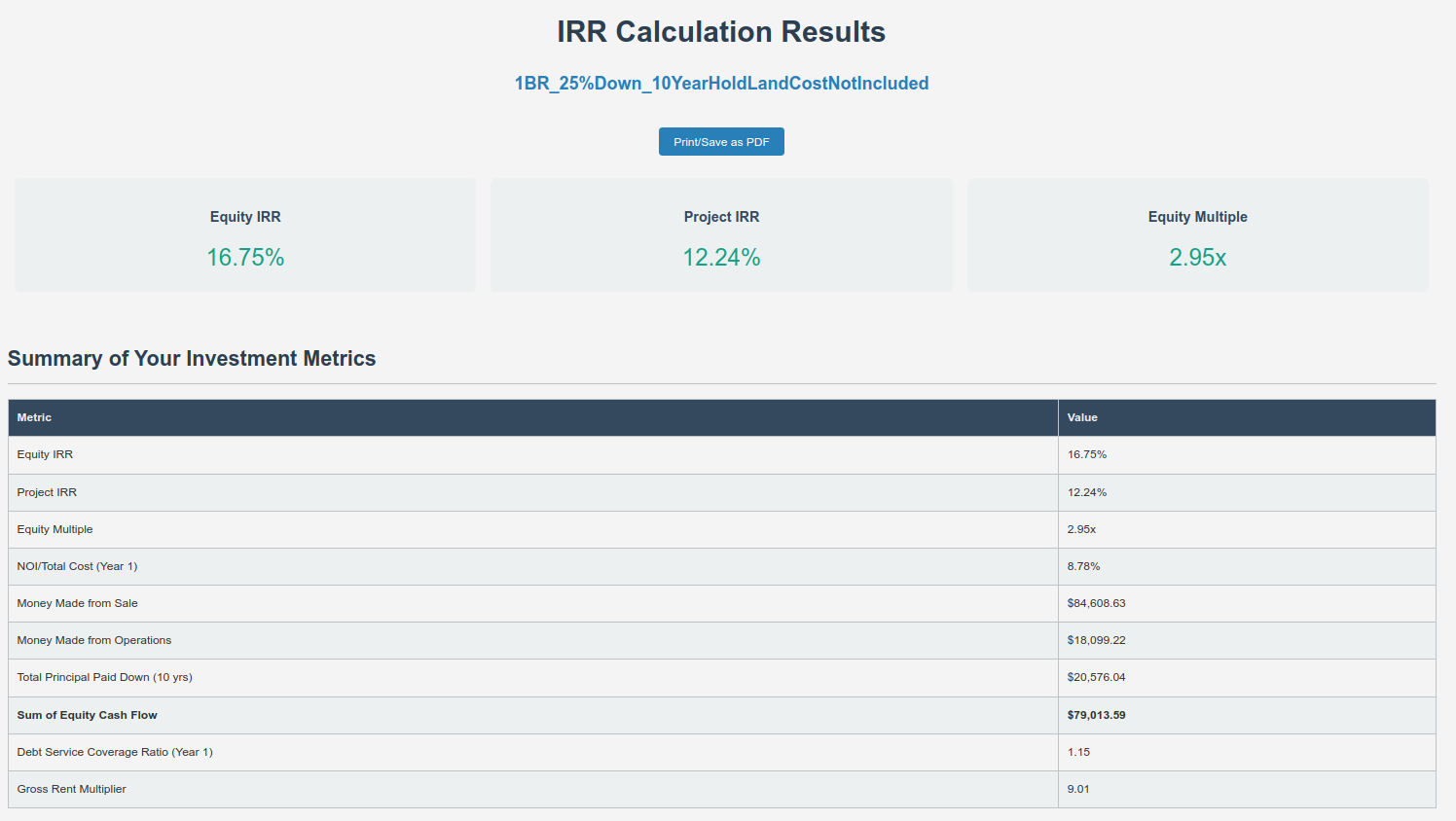This screenshot has height=821, width=1456.
Task: Click Summary of Your Investment Metrics heading
Action: tap(192, 359)
